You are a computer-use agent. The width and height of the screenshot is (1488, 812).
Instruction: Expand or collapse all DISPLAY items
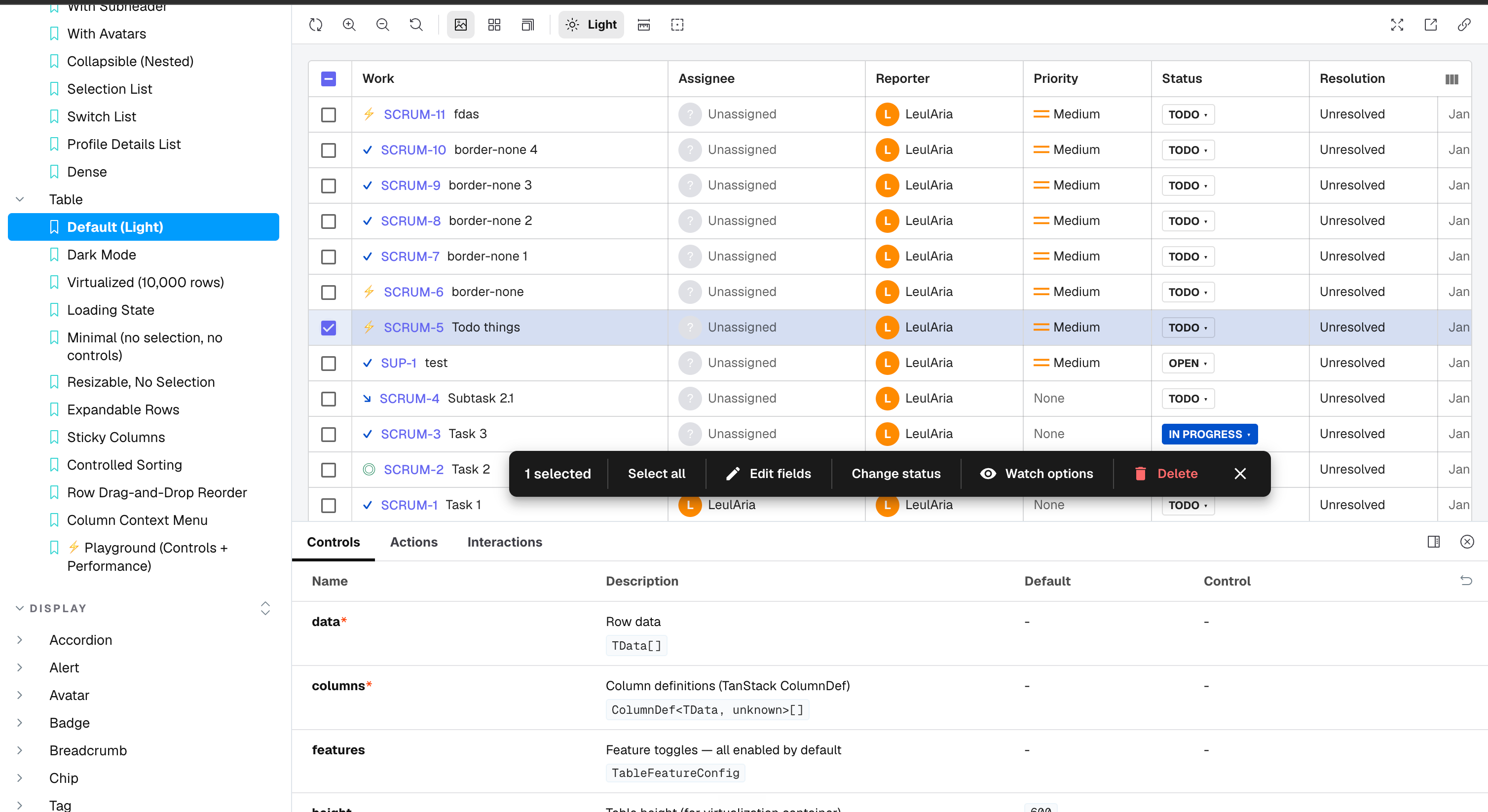[265, 608]
